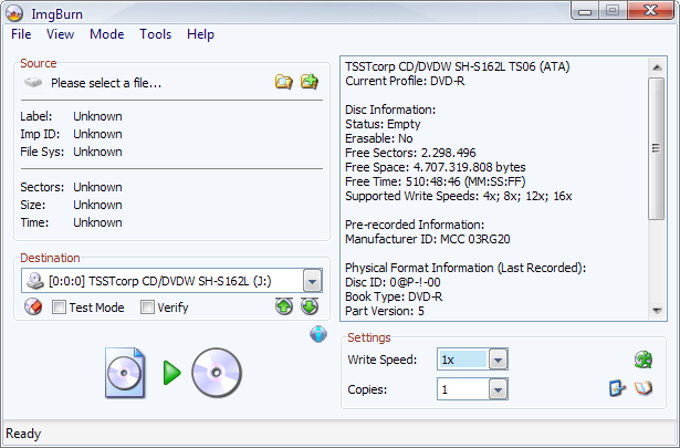This screenshot has height=448, width=680.
Task: Open the Tools menu
Action: (x=155, y=34)
